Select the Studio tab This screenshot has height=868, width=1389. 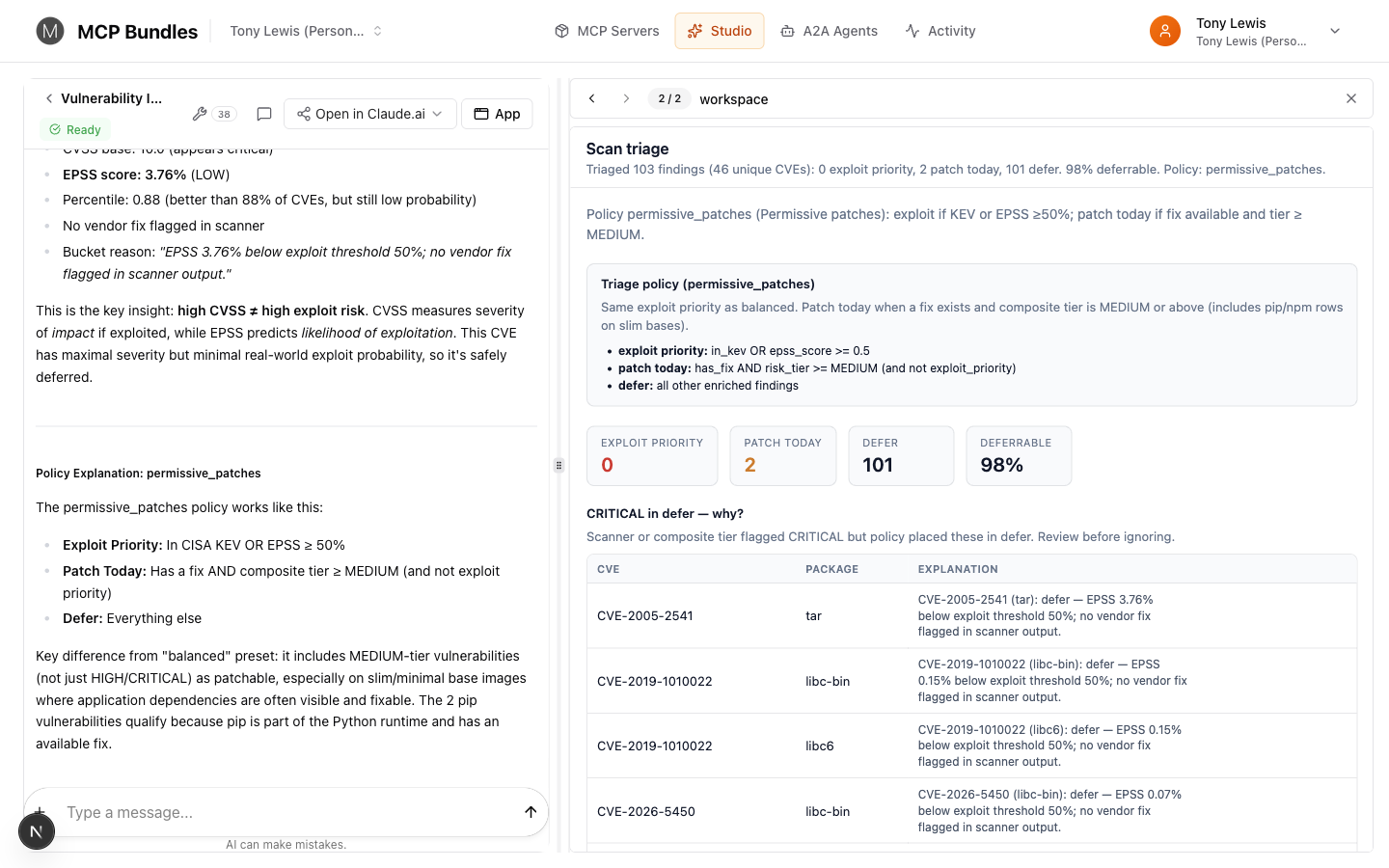720,31
